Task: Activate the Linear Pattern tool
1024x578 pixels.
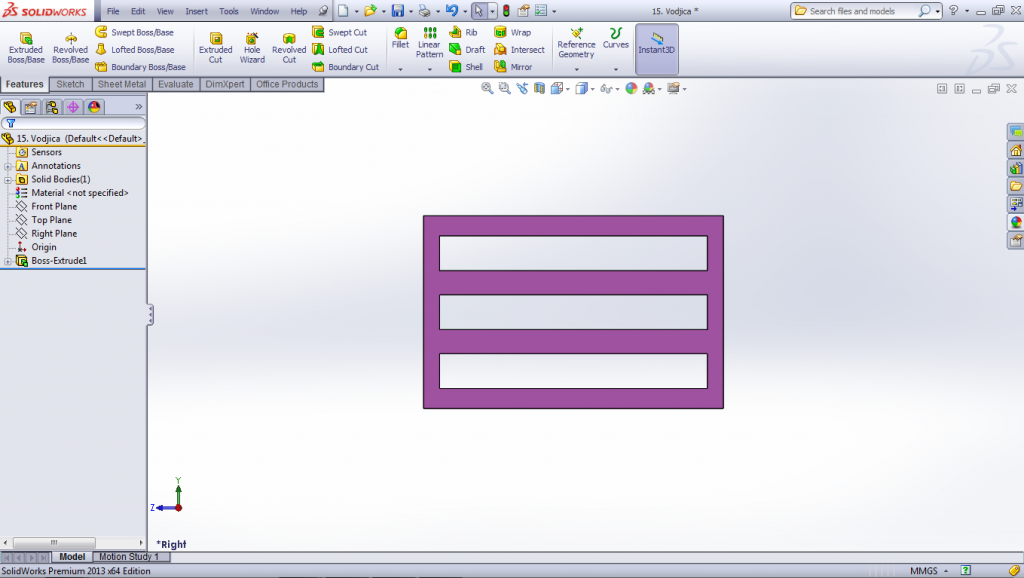Action: click(429, 43)
